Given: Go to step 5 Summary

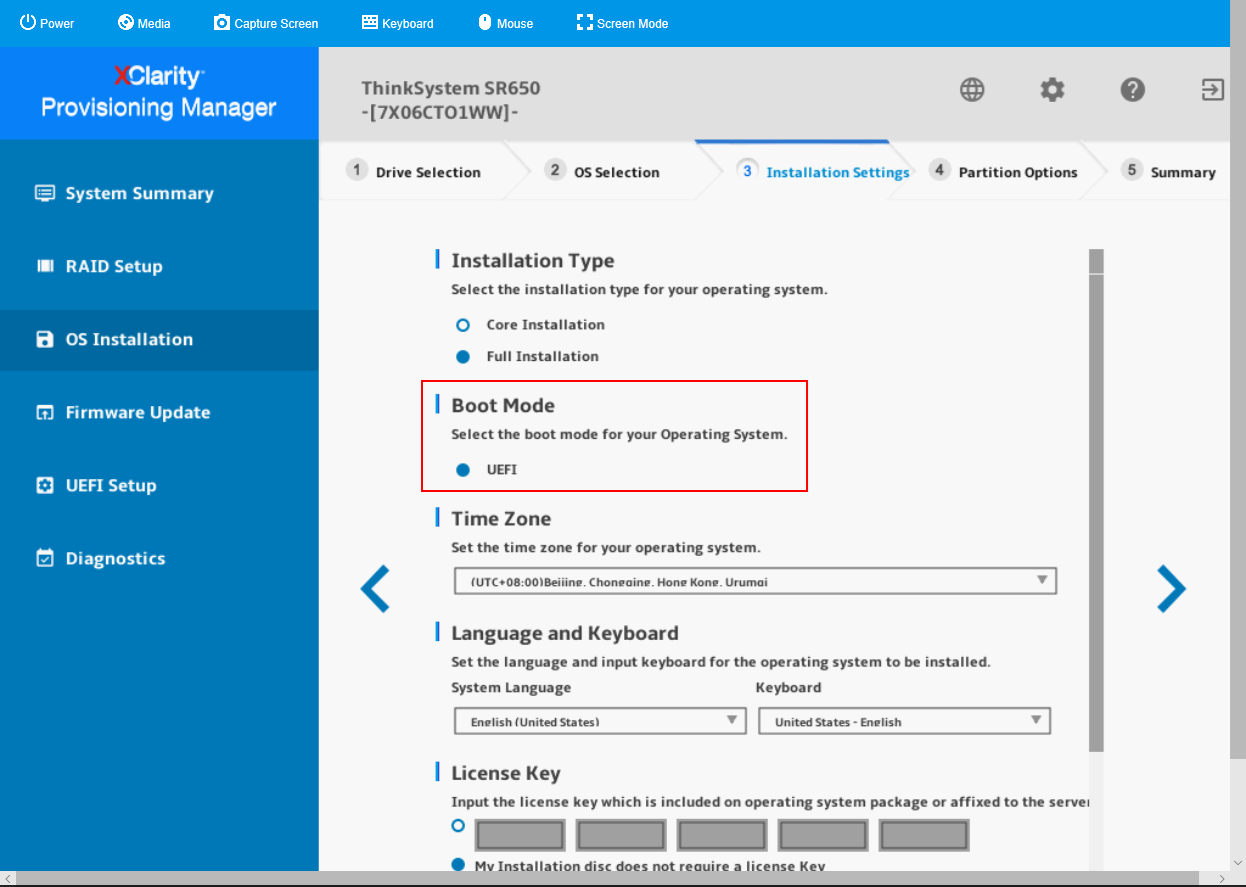Looking at the screenshot, I should (1168, 171).
